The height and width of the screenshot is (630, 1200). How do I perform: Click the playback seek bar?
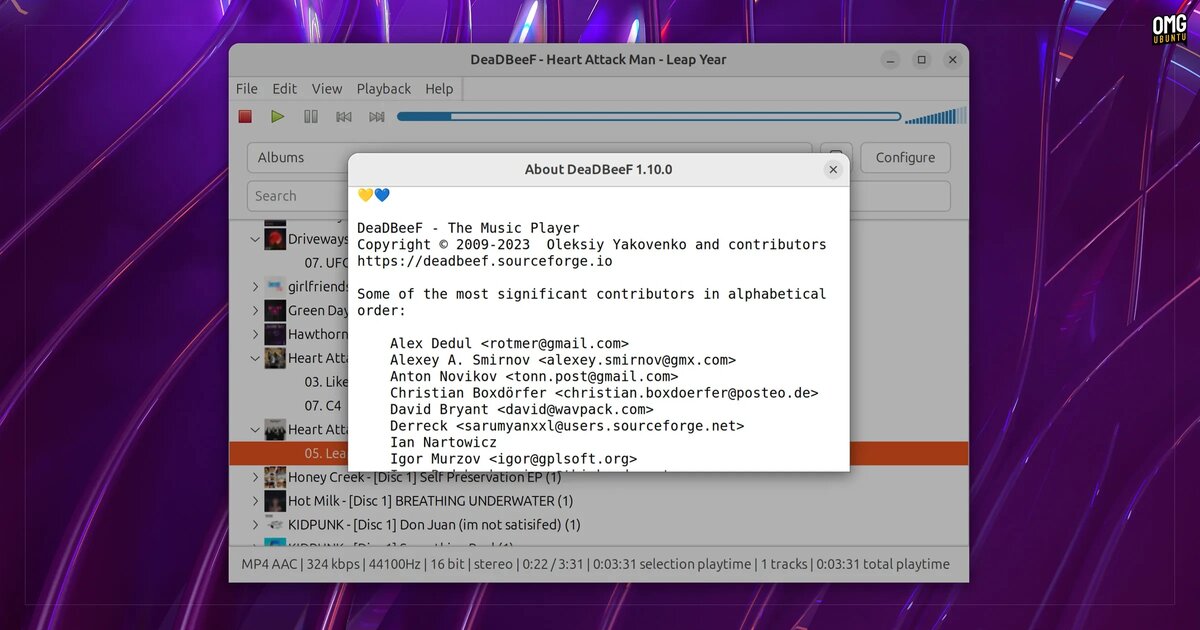coord(650,116)
